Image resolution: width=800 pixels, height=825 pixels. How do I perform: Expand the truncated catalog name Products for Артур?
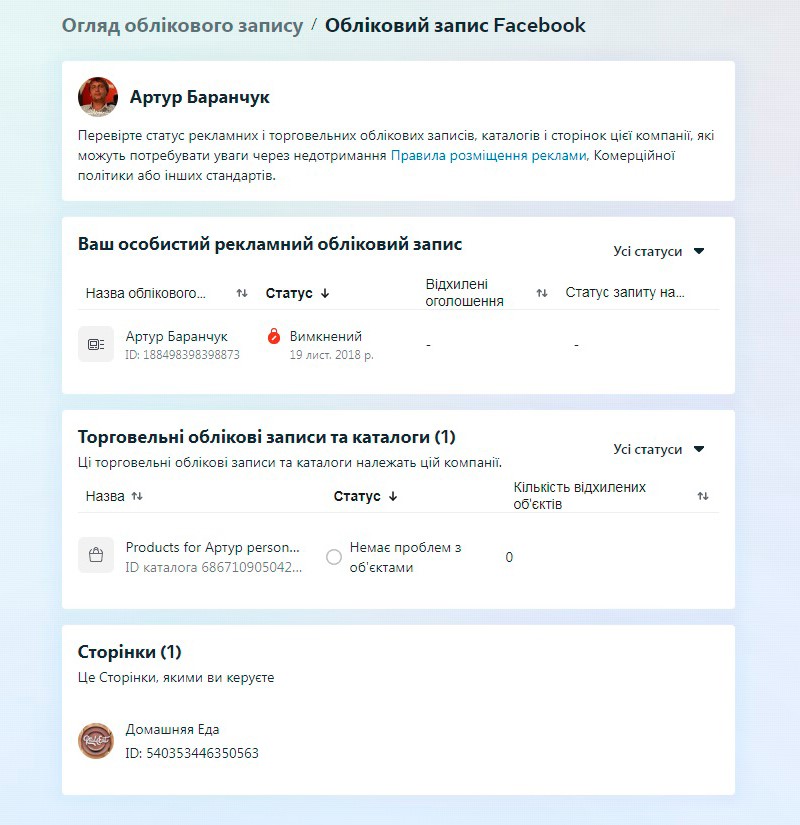pyautogui.click(x=211, y=548)
